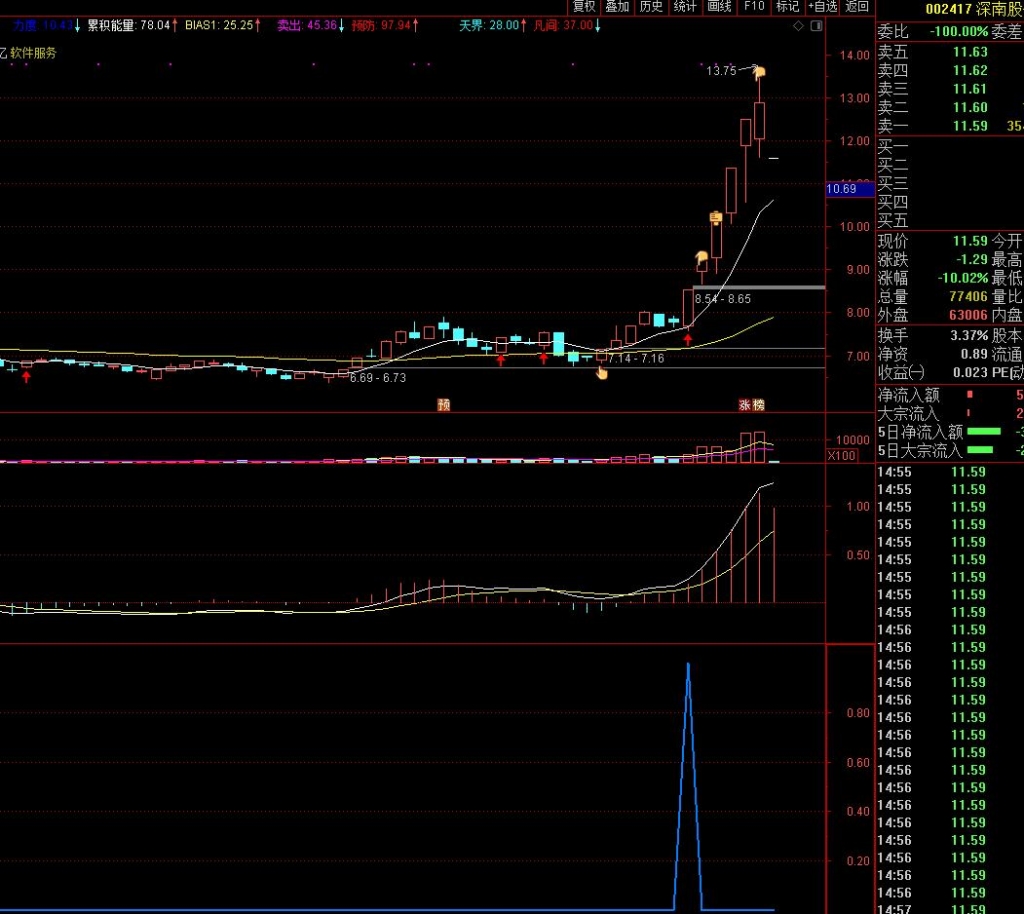Click the 标记 mark button
Image resolution: width=1024 pixels, height=914 pixels.
787,7
